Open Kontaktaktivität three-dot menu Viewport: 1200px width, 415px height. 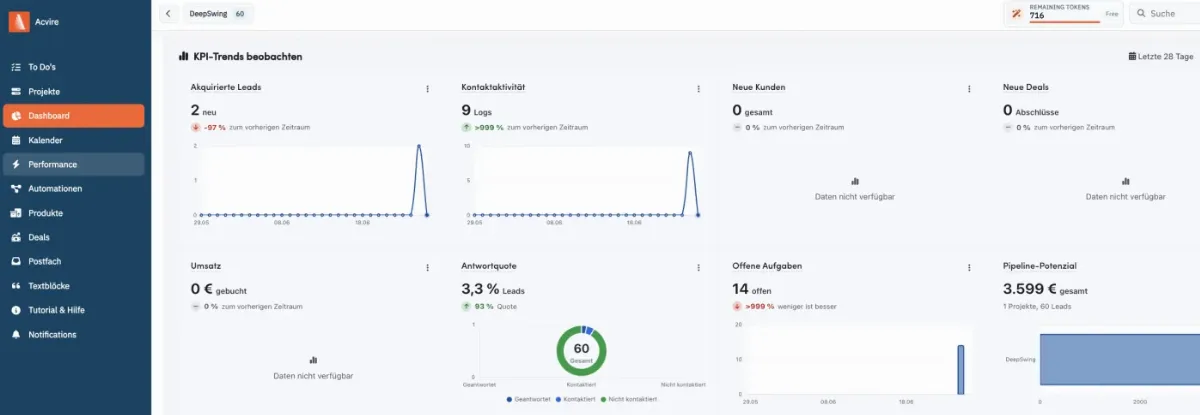point(698,89)
